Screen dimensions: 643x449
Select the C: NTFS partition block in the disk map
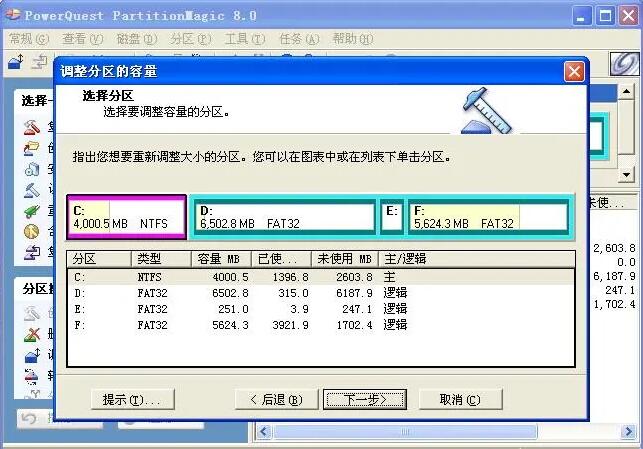pyautogui.click(x=126, y=217)
